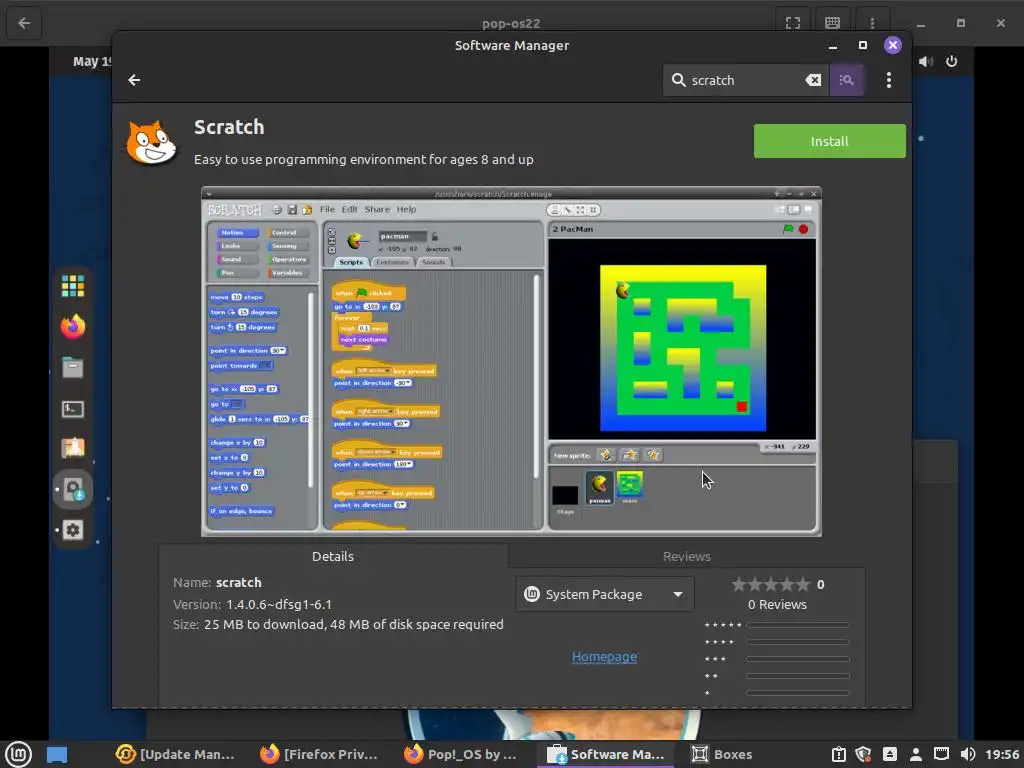Expand the System Package dropdown

tap(604, 594)
